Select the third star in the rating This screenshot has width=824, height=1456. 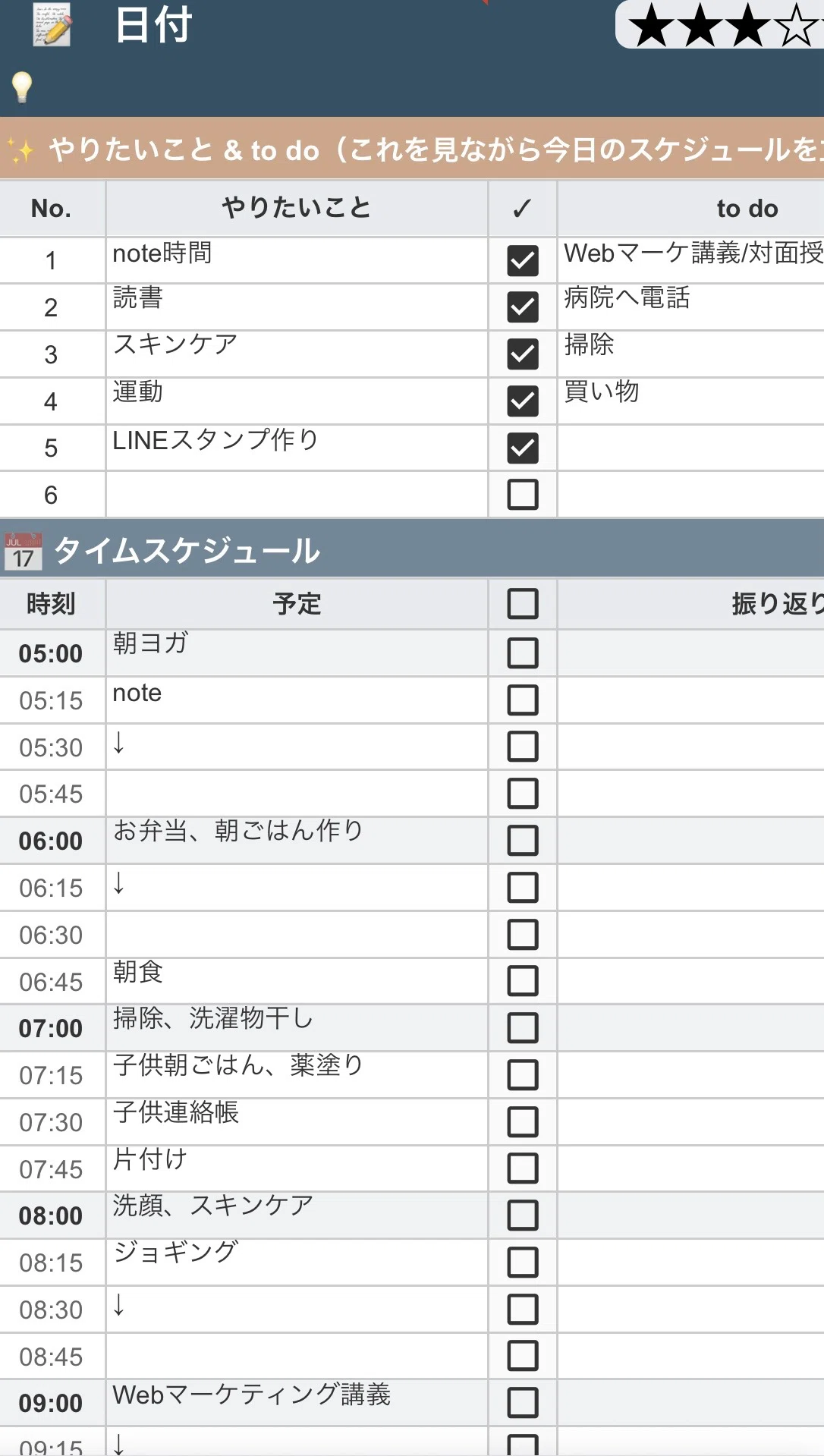pos(749,25)
